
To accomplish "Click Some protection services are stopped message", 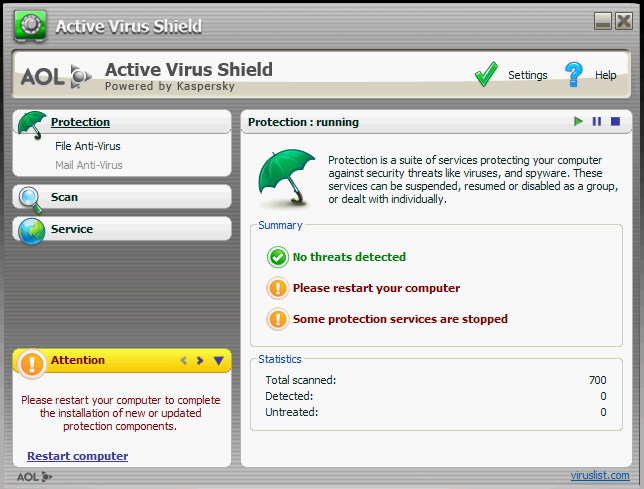I will click(x=400, y=319).
